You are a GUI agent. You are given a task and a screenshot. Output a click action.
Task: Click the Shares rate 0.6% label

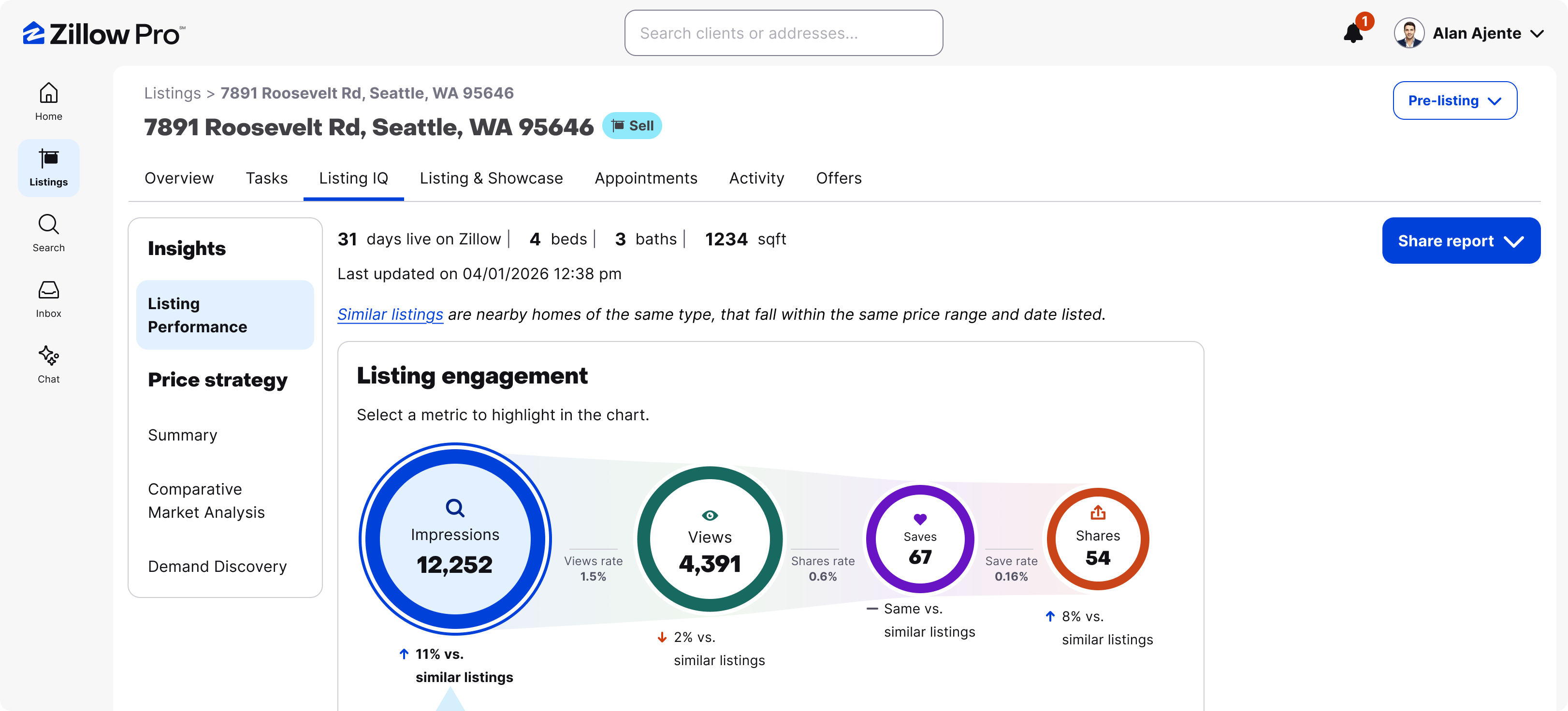click(822, 569)
